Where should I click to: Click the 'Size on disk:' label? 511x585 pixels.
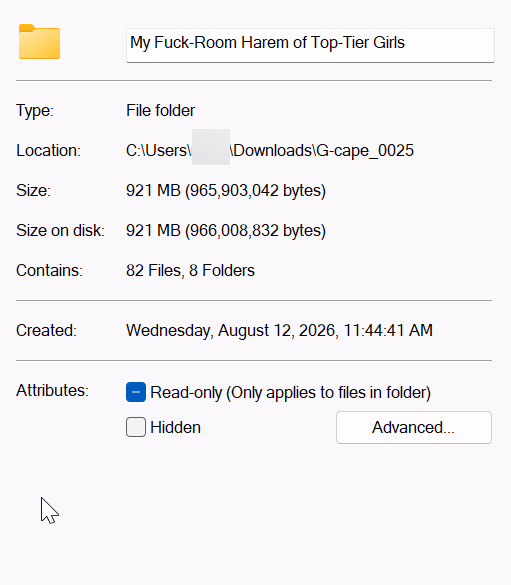click(60, 231)
